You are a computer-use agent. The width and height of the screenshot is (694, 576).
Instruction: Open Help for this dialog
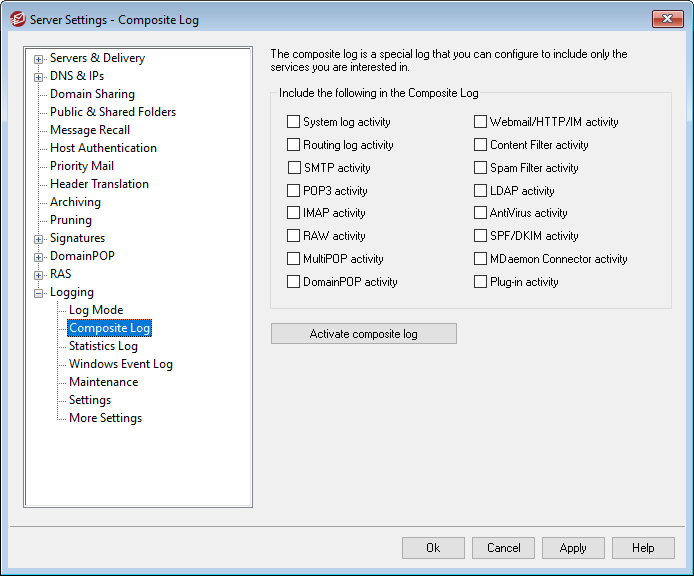(643, 548)
